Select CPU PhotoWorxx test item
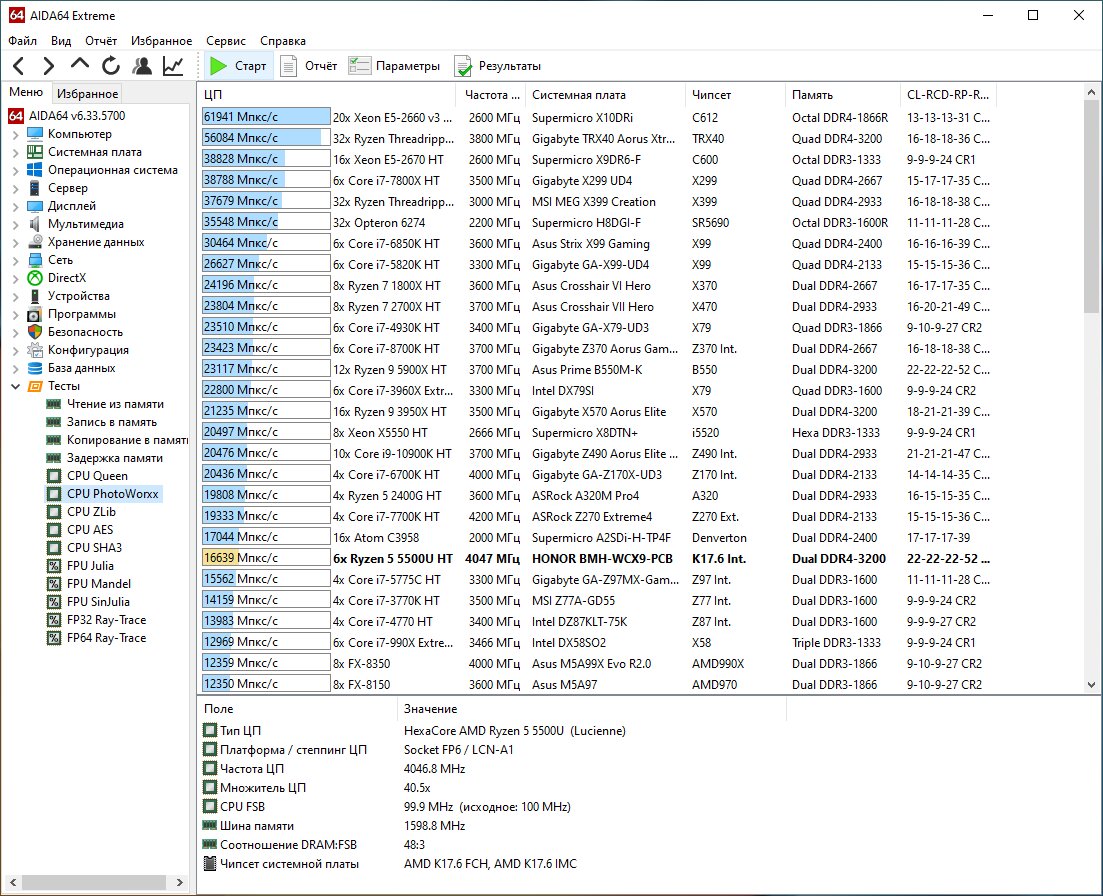The width and height of the screenshot is (1103, 896). point(104,494)
